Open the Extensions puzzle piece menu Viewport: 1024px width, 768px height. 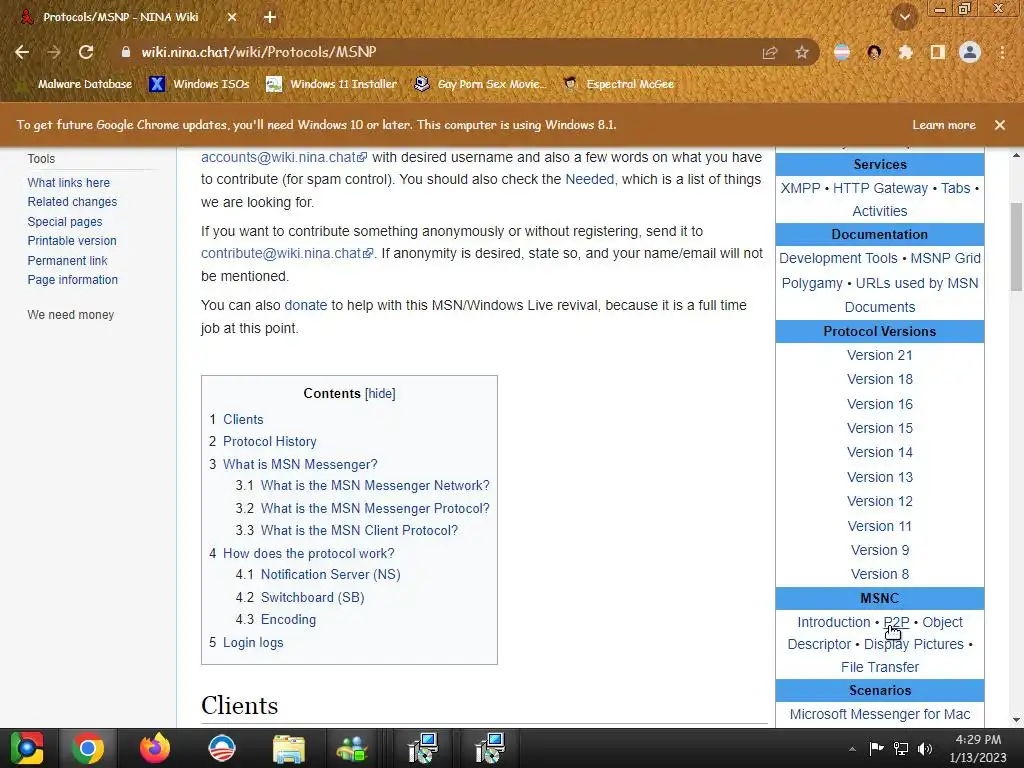click(x=905, y=52)
